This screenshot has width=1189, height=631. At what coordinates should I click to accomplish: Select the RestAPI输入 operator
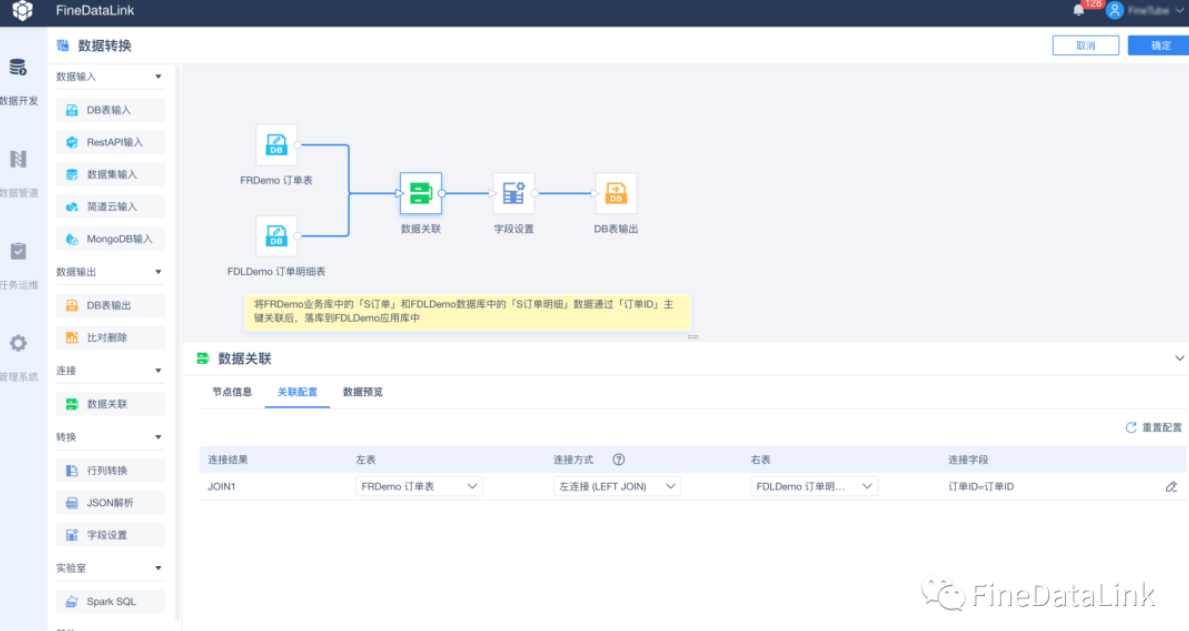point(110,142)
